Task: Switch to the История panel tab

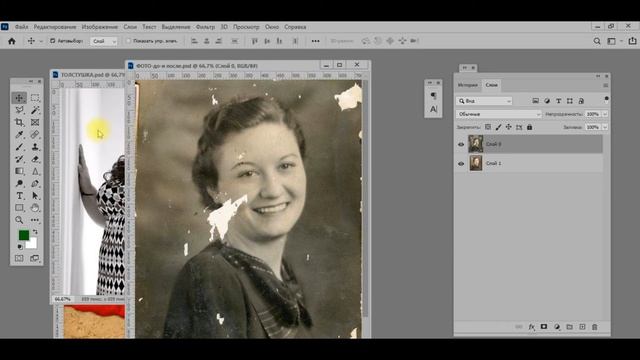Action: click(467, 85)
